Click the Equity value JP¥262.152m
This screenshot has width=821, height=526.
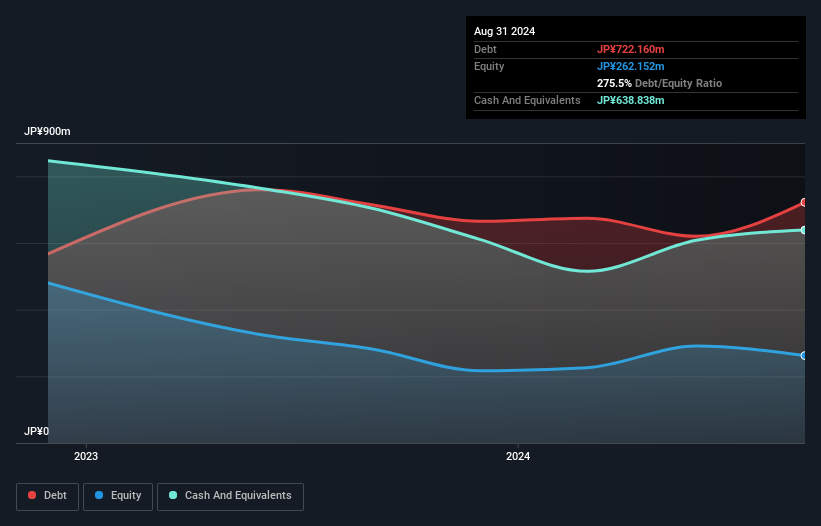click(630, 66)
